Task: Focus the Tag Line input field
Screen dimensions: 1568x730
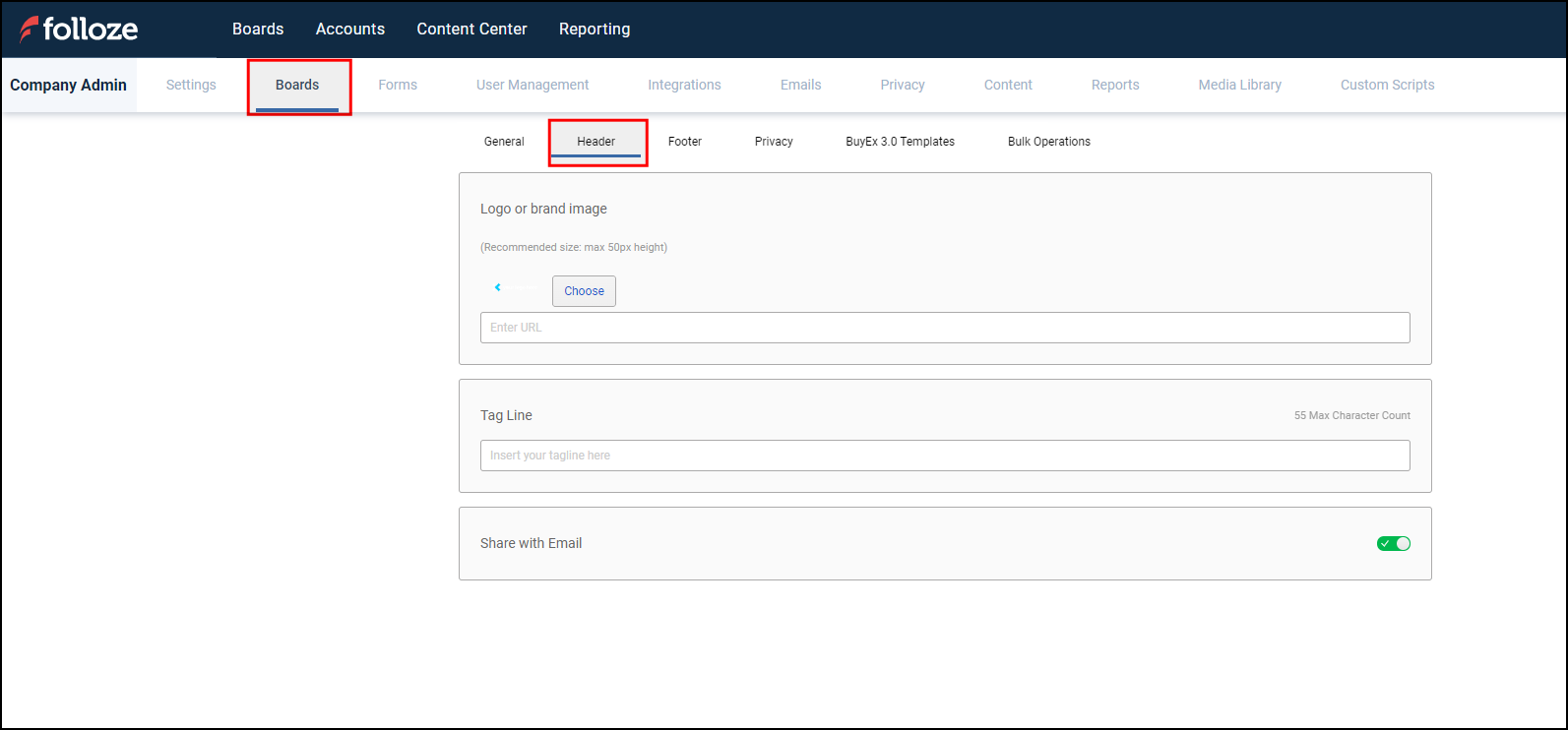Action: click(x=944, y=456)
